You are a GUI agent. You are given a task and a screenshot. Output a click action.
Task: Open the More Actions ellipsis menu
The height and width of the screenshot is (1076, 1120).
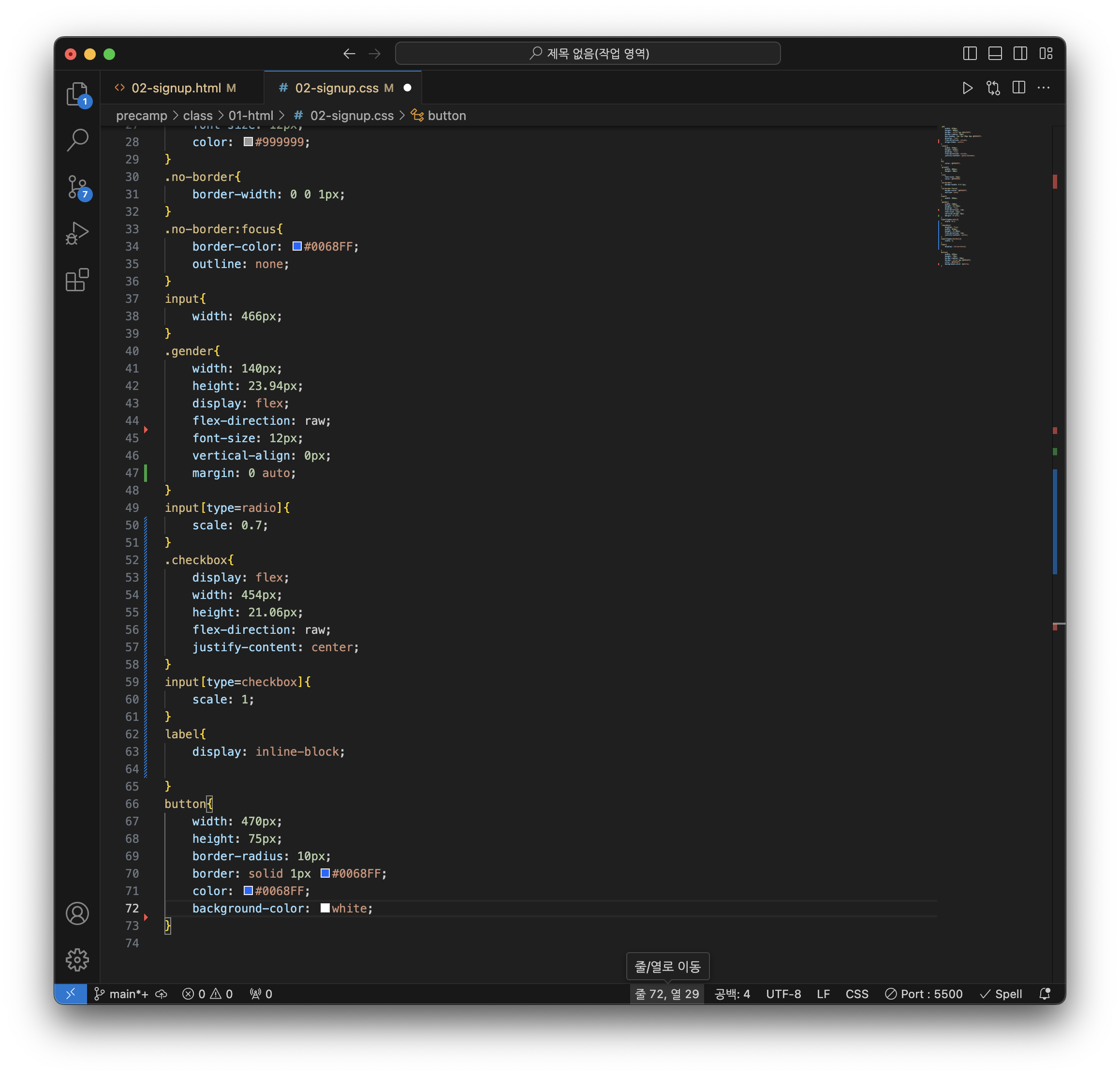[x=1044, y=88]
